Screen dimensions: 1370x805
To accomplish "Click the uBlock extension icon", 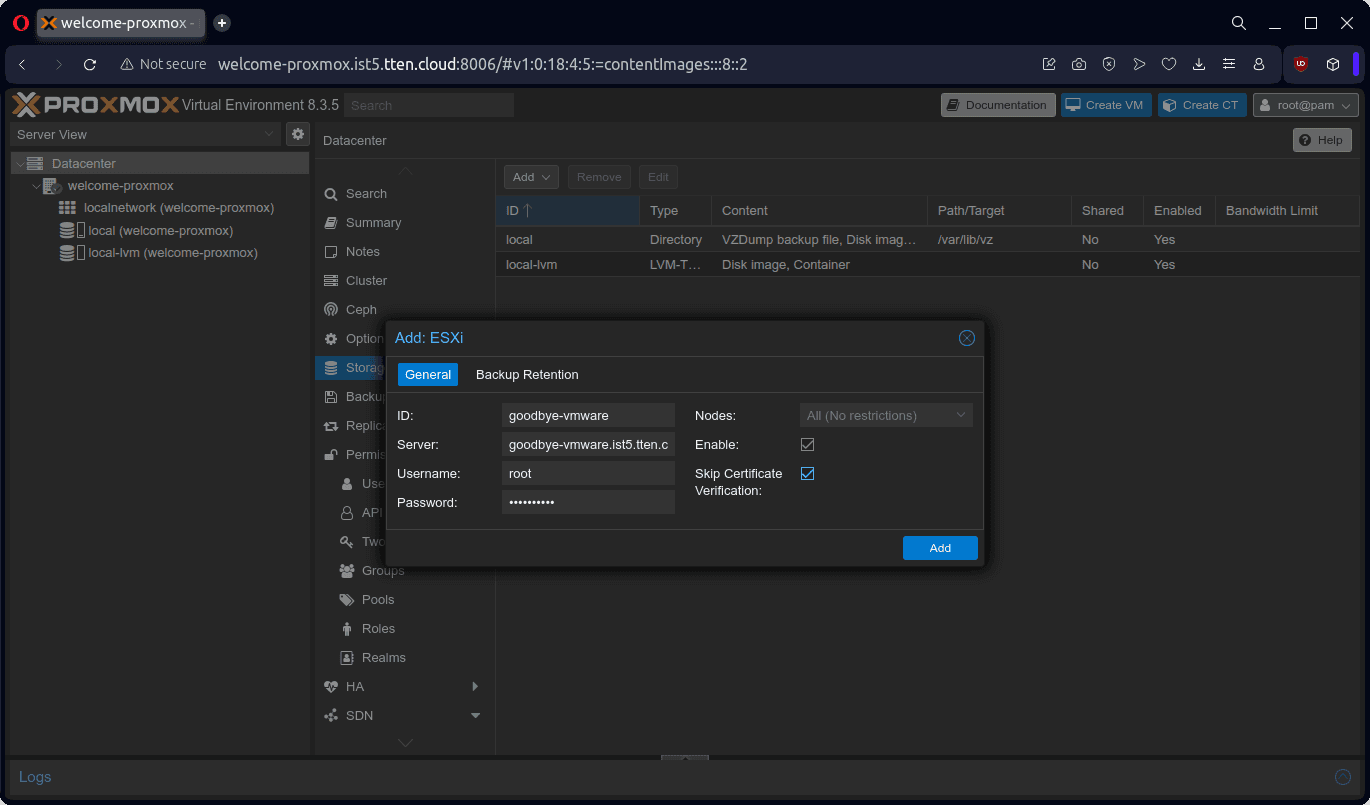I will pos(1301,64).
